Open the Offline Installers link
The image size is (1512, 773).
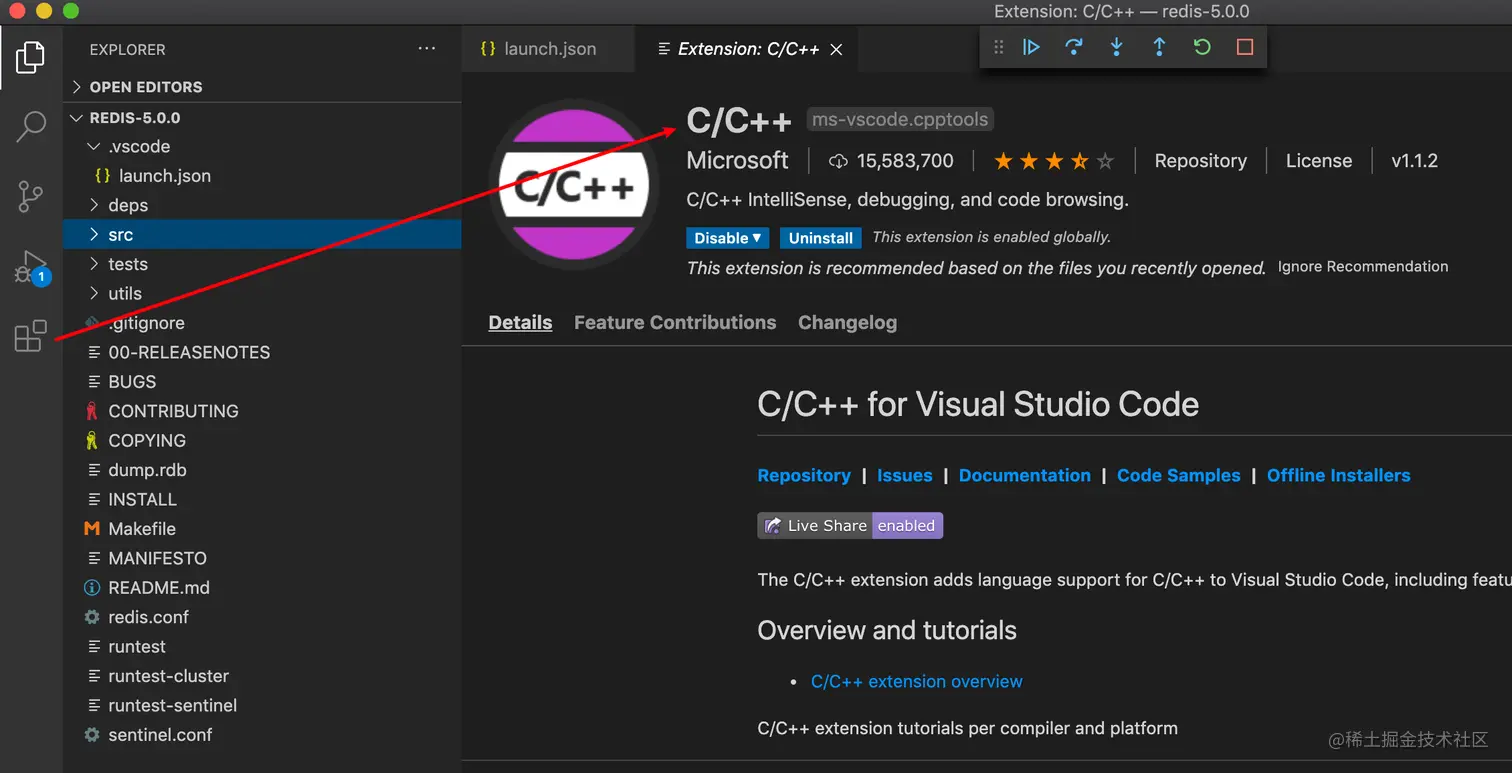1338,476
